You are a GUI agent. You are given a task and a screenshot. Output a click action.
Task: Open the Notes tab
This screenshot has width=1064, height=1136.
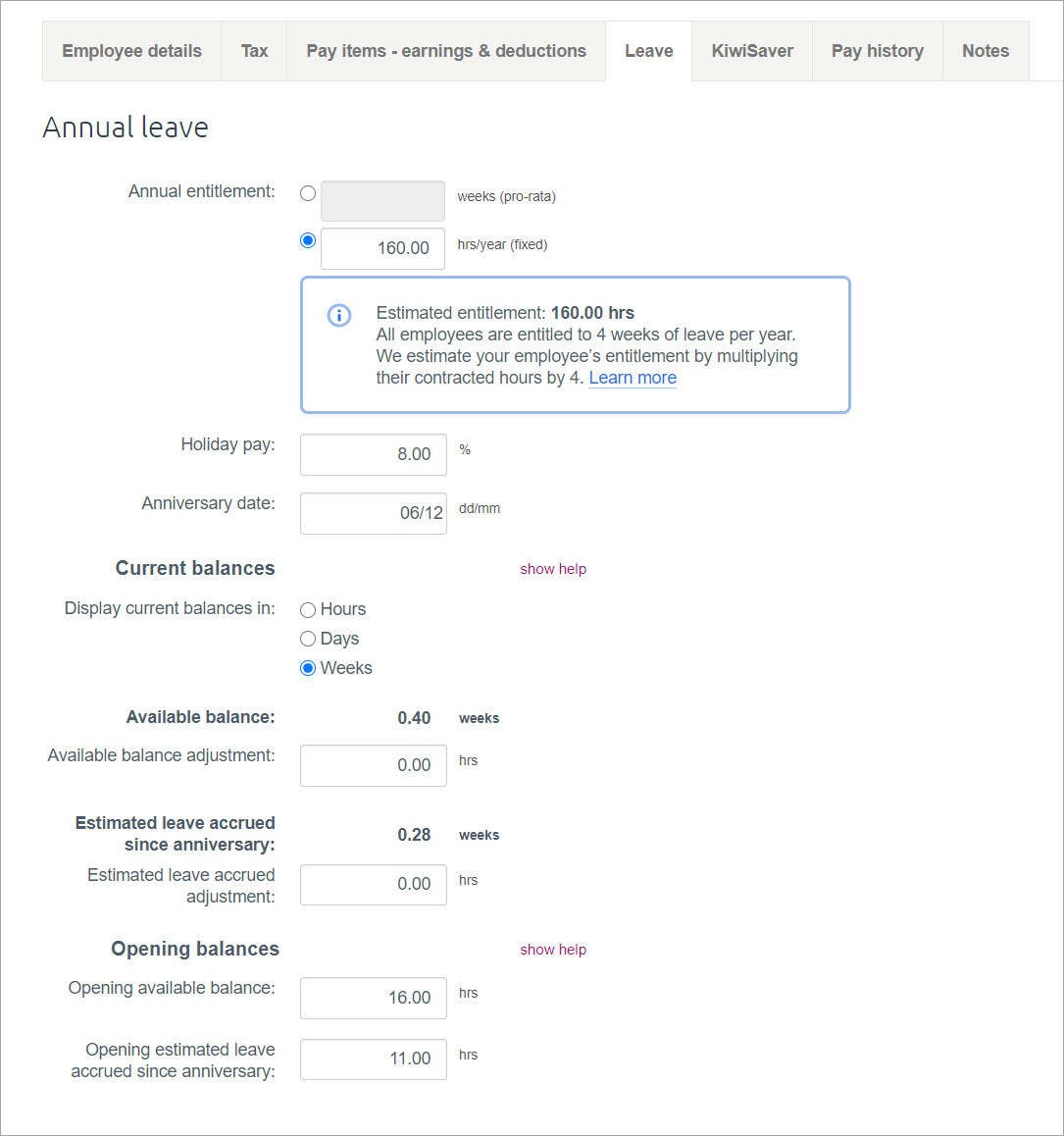click(x=985, y=51)
